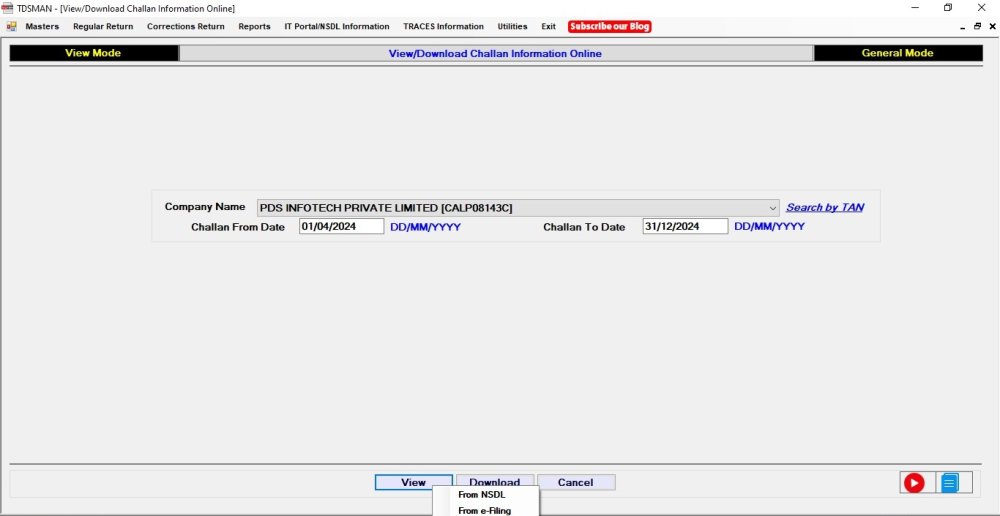This screenshot has width=1000, height=516.
Task: Click the View button
Action: click(x=413, y=482)
